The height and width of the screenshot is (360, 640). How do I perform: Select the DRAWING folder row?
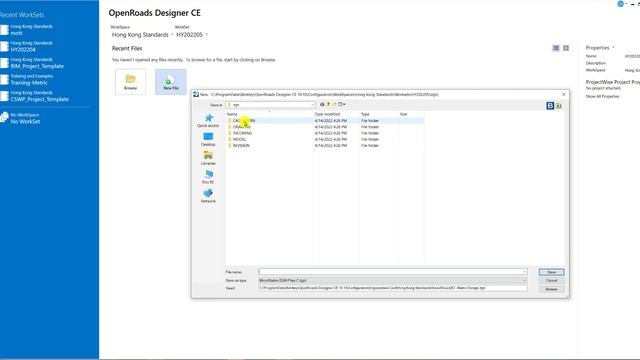pyautogui.click(x=325, y=127)
